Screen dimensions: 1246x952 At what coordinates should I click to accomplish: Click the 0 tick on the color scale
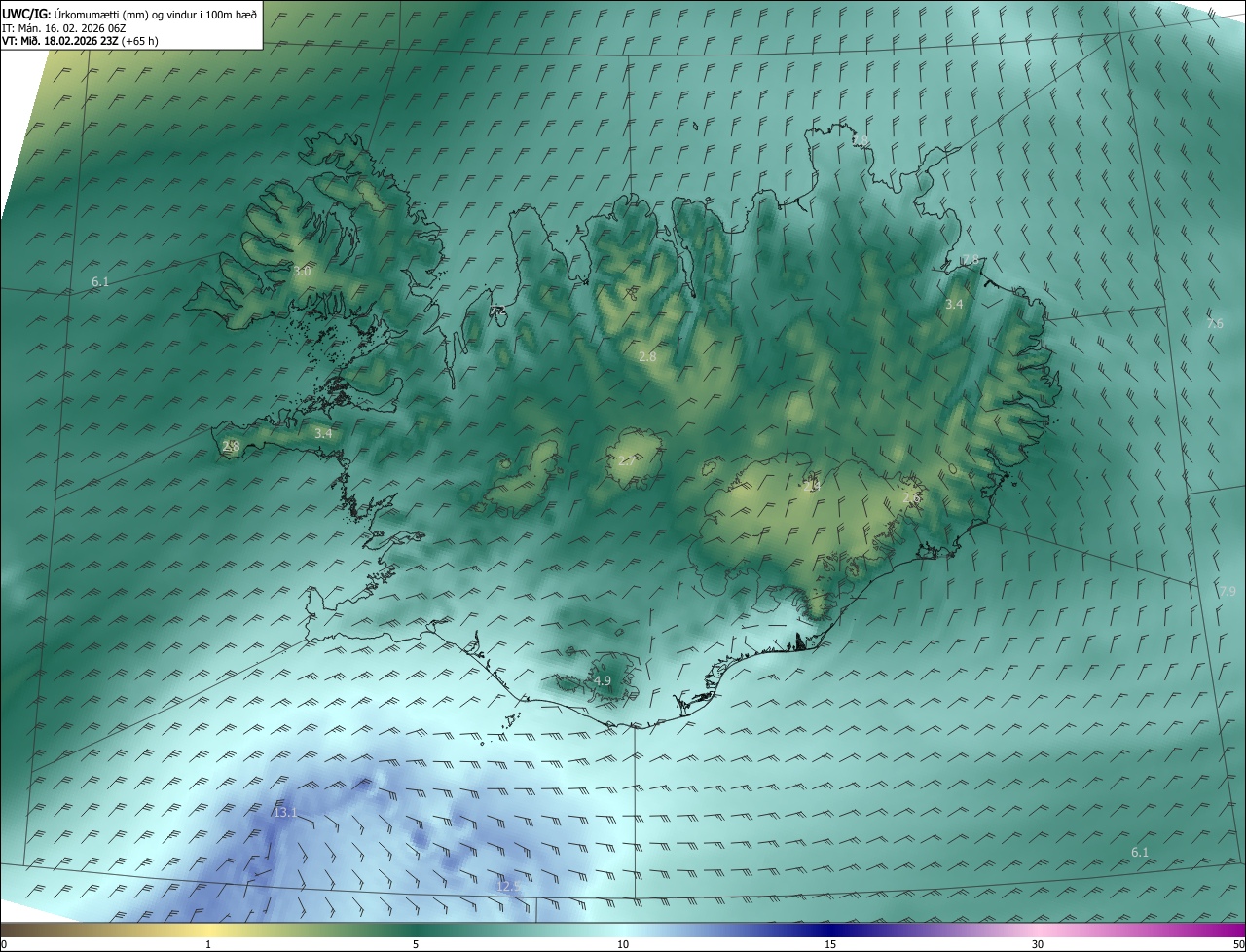click(3, 944)
